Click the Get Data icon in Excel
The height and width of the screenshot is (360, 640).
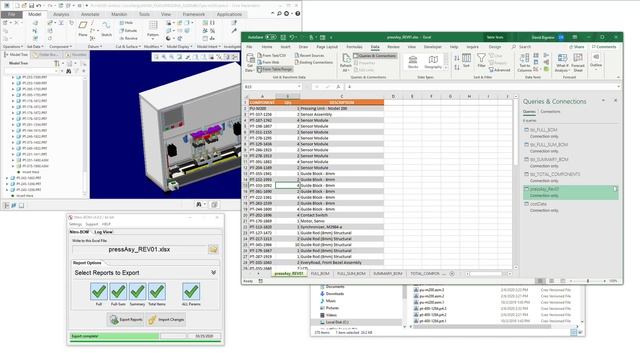250,62
